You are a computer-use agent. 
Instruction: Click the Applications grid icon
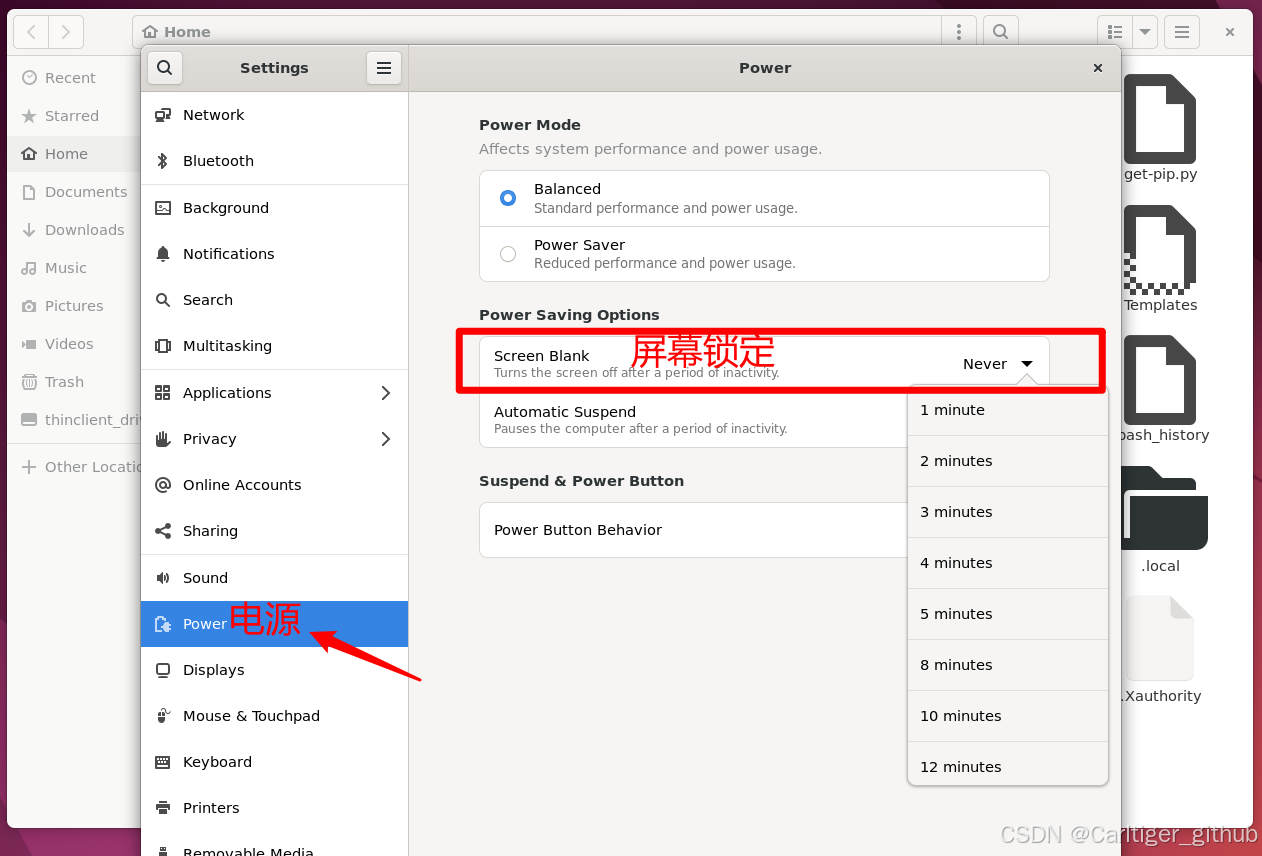(x=163, y=393)
